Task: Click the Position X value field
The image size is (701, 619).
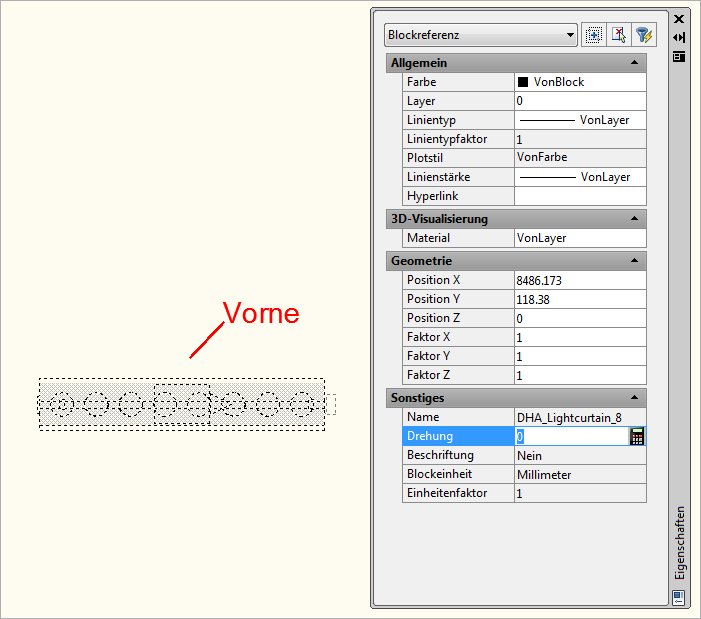Action: 580,281
